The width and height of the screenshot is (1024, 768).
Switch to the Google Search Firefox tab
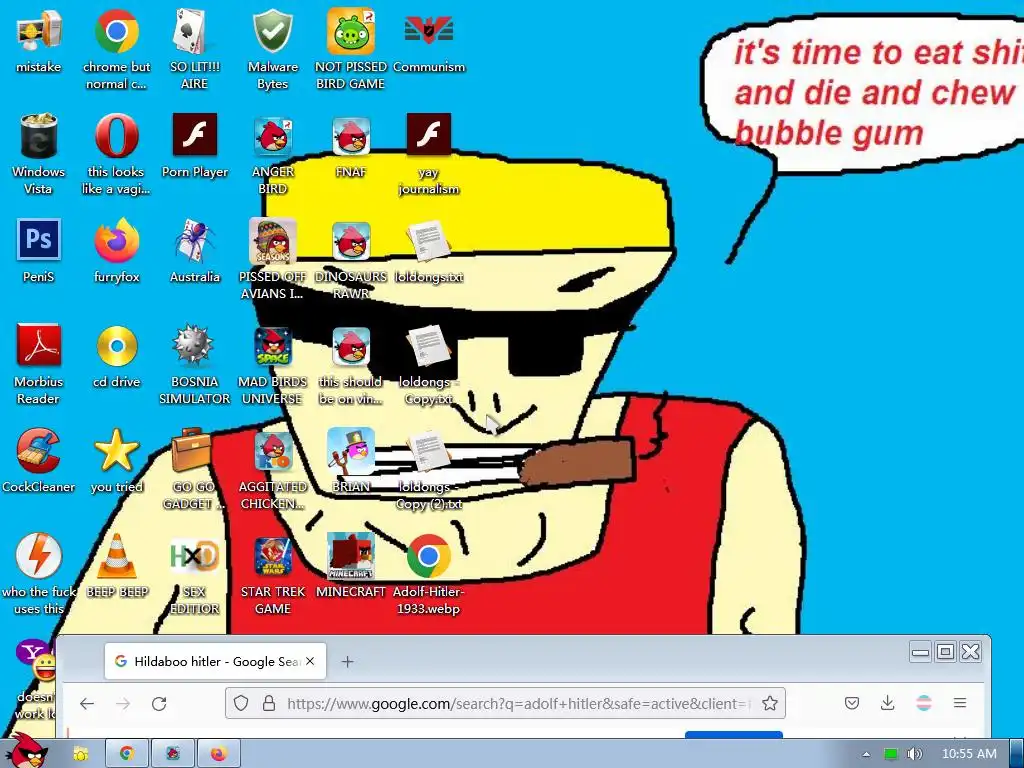(216, 662)
